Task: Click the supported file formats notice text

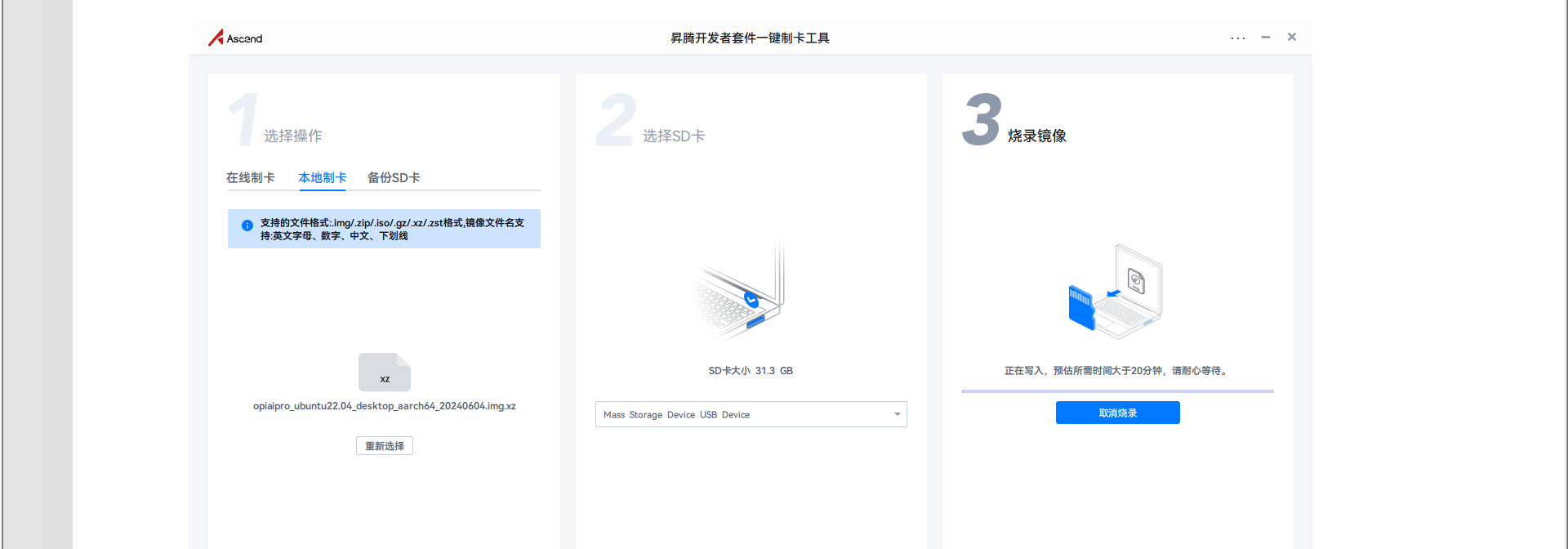Action: click(x=392, y=229)
